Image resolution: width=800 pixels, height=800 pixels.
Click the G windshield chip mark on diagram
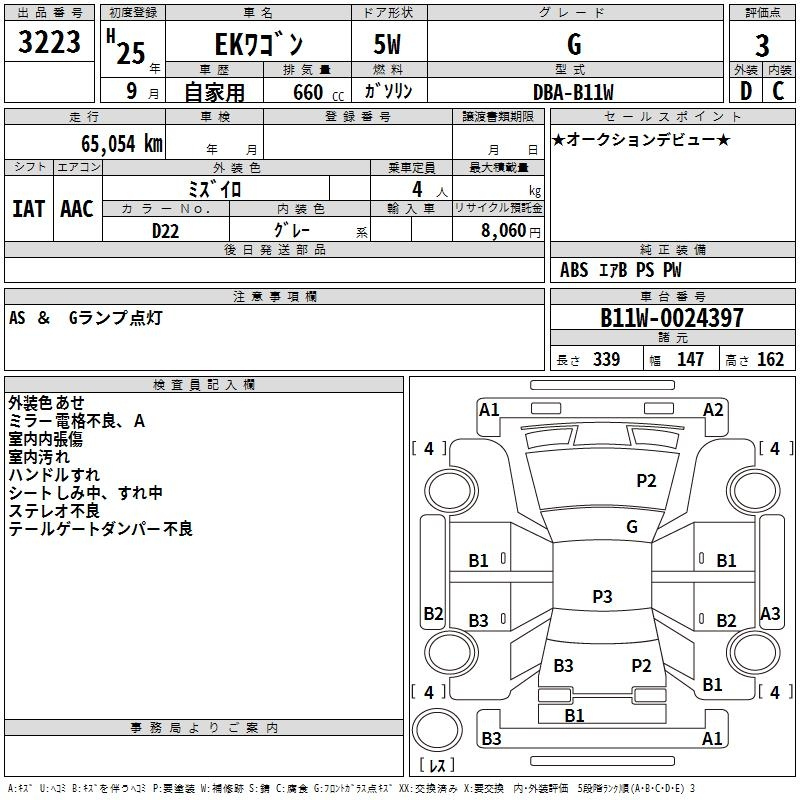[631, 527]
